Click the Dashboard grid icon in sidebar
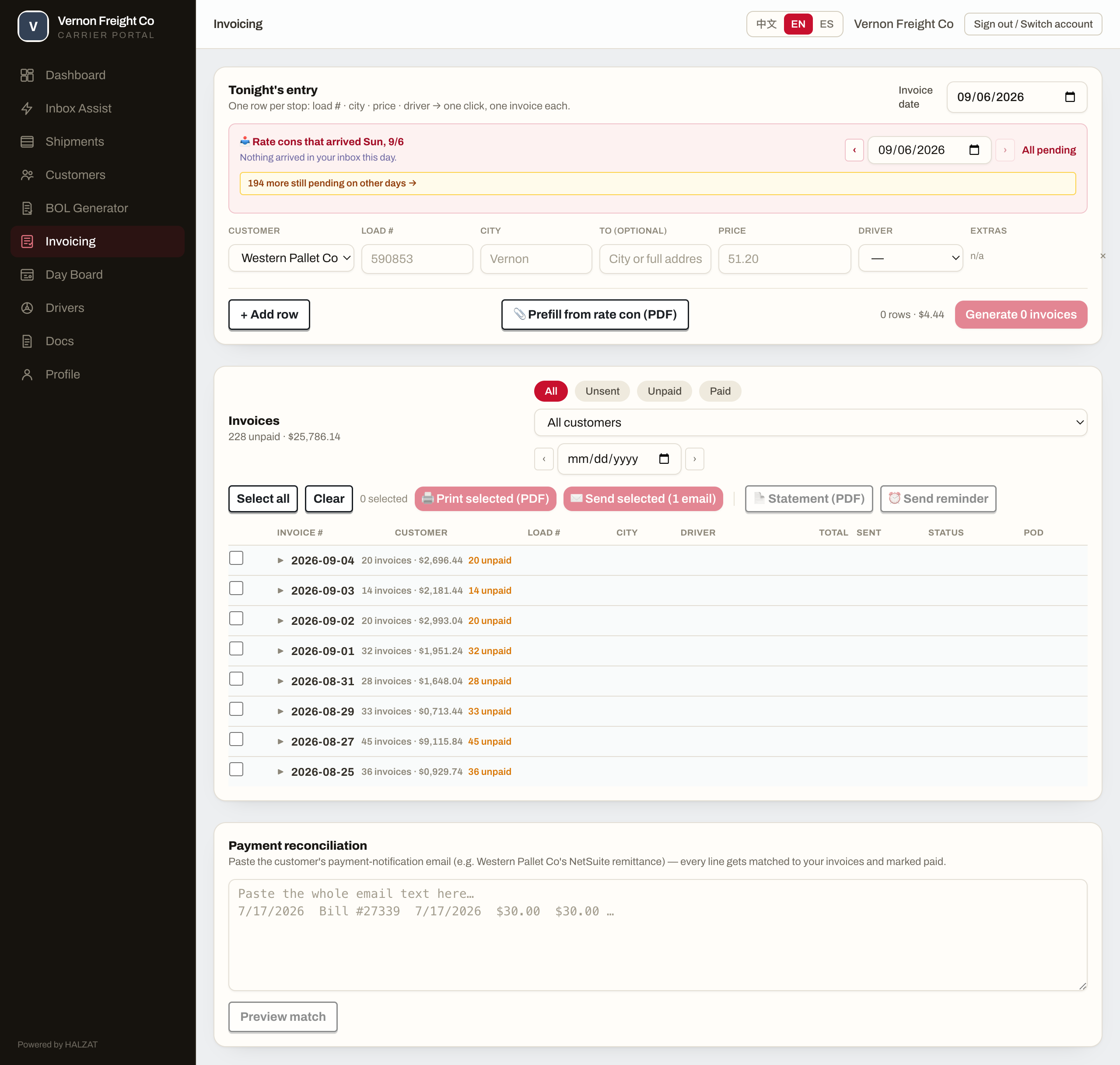The height and width of the screenshot is (1065, 1120). click(x=27, y=75)
